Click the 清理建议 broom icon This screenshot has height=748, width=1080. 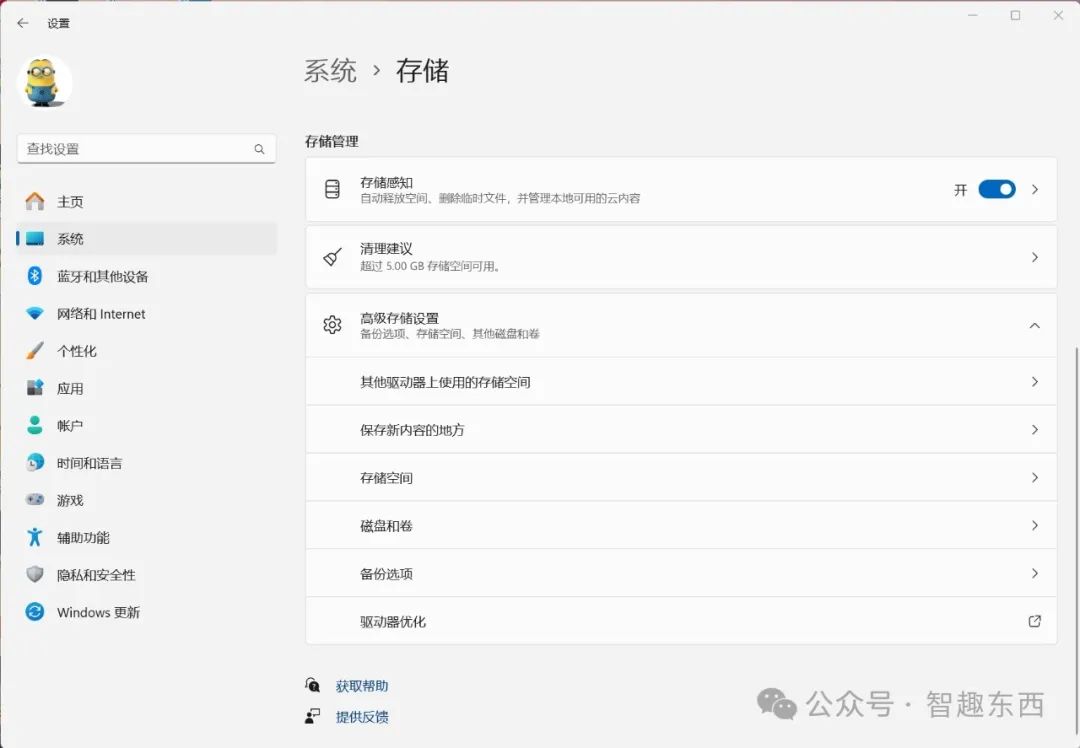[333, 257]
